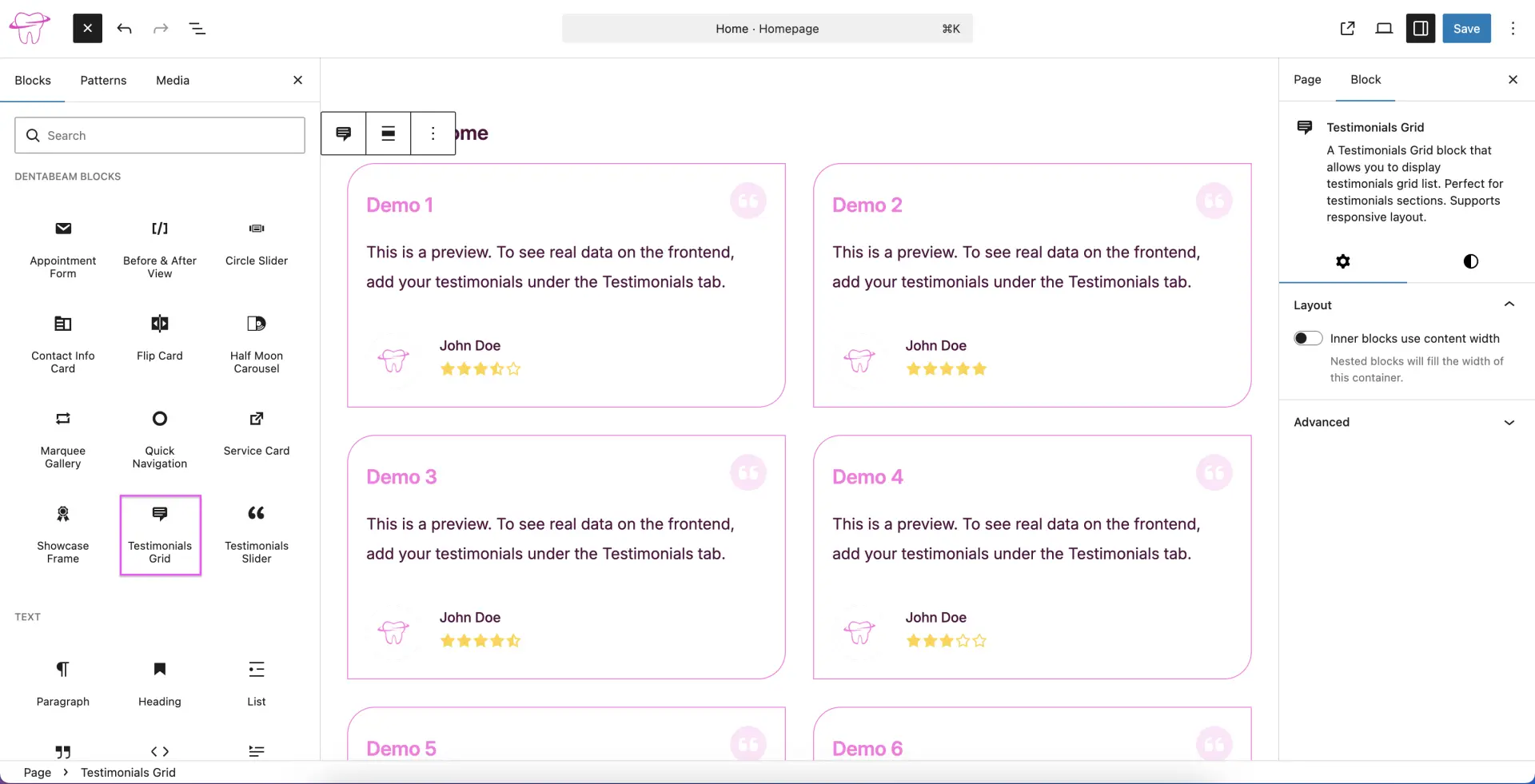Redo the last undone change
The image size is (1535, 784).
coord(161,29)
